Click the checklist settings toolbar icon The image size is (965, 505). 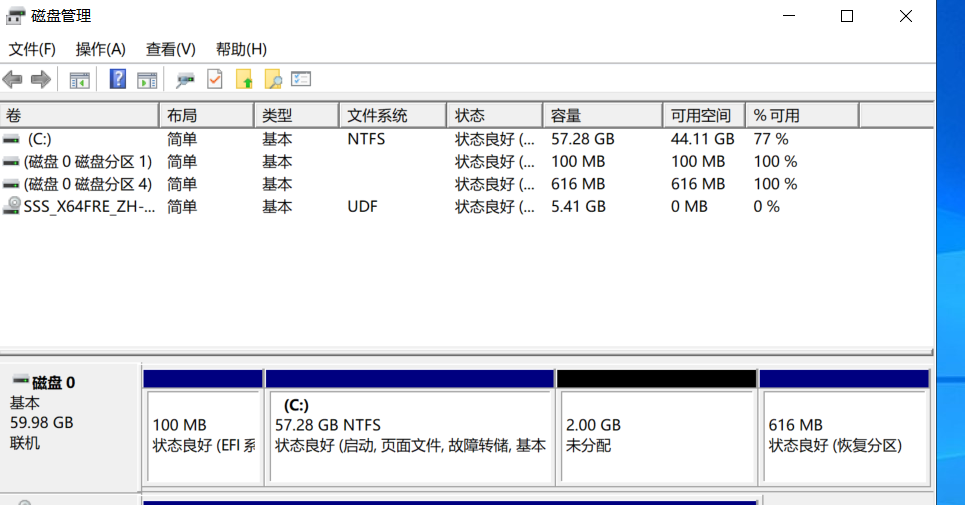pos(301,80)
